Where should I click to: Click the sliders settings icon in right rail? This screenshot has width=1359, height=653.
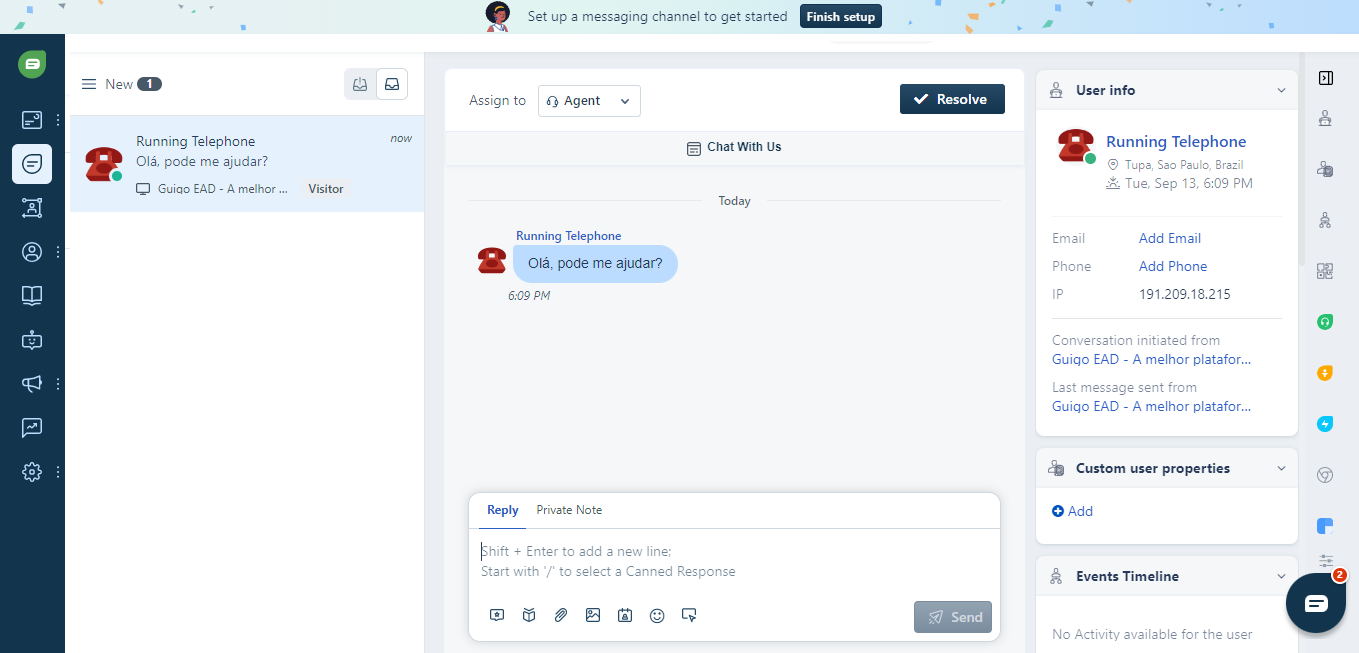tap(1326, 561)
